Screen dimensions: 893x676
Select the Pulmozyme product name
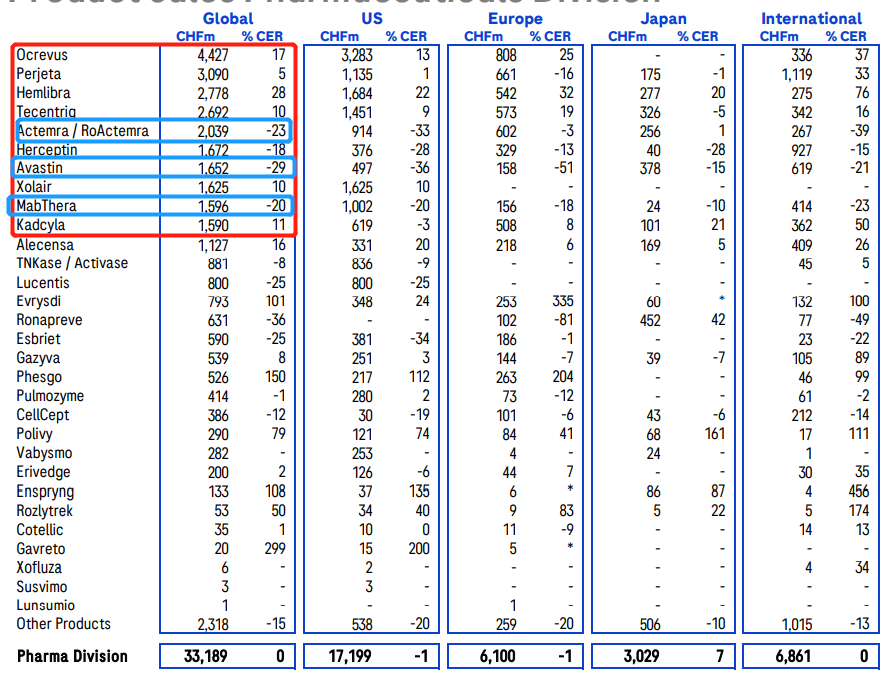tap(50, 396)
